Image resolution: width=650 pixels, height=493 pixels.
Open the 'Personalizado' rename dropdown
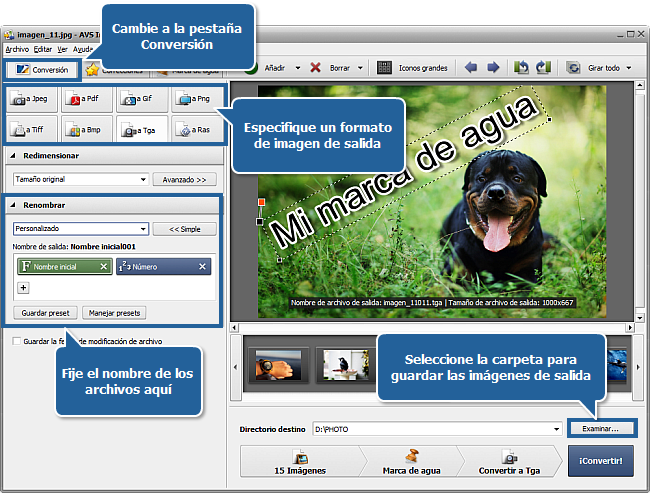pos(143,229)
